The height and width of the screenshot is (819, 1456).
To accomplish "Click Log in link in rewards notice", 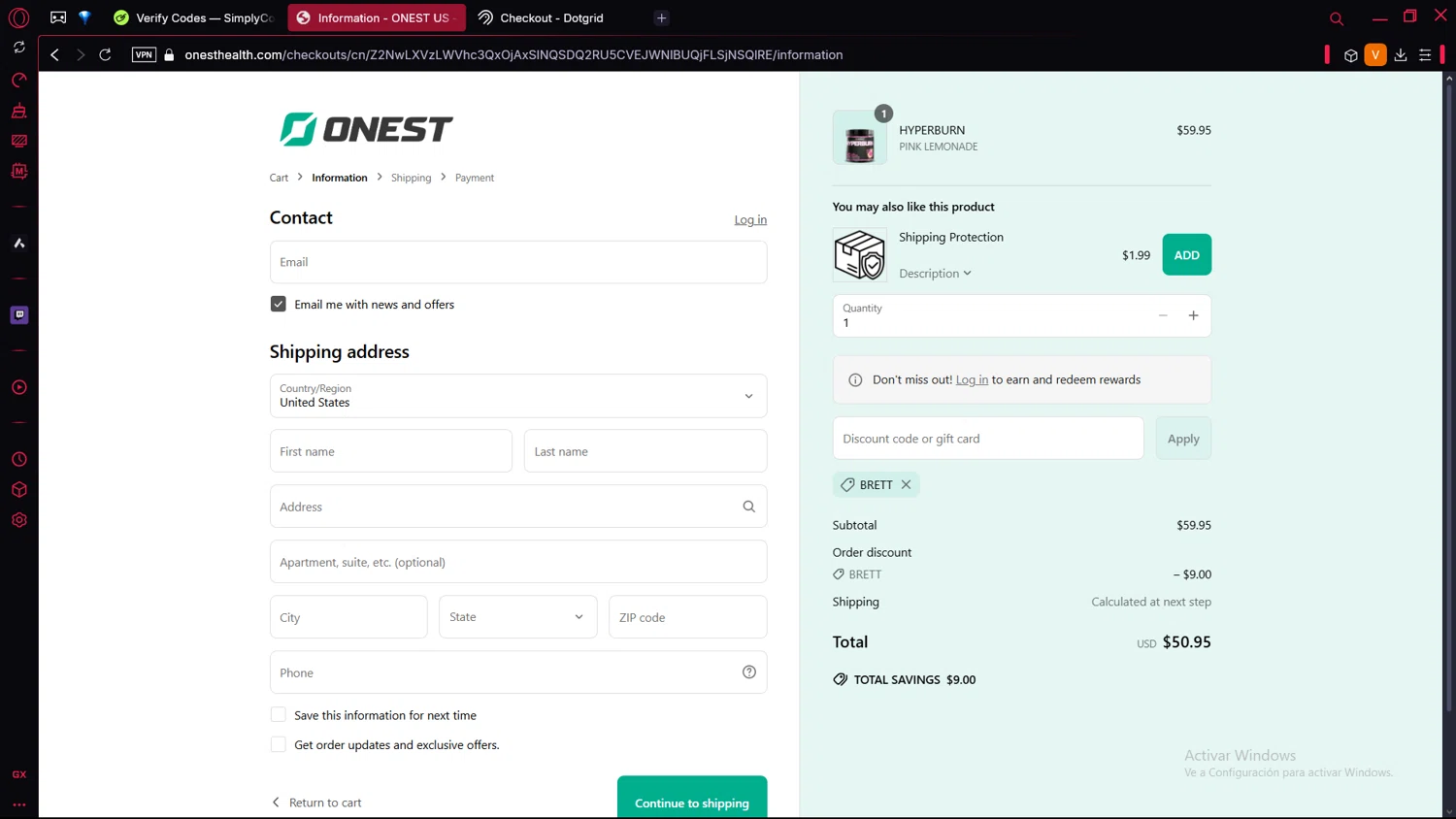I will point(972,379).
